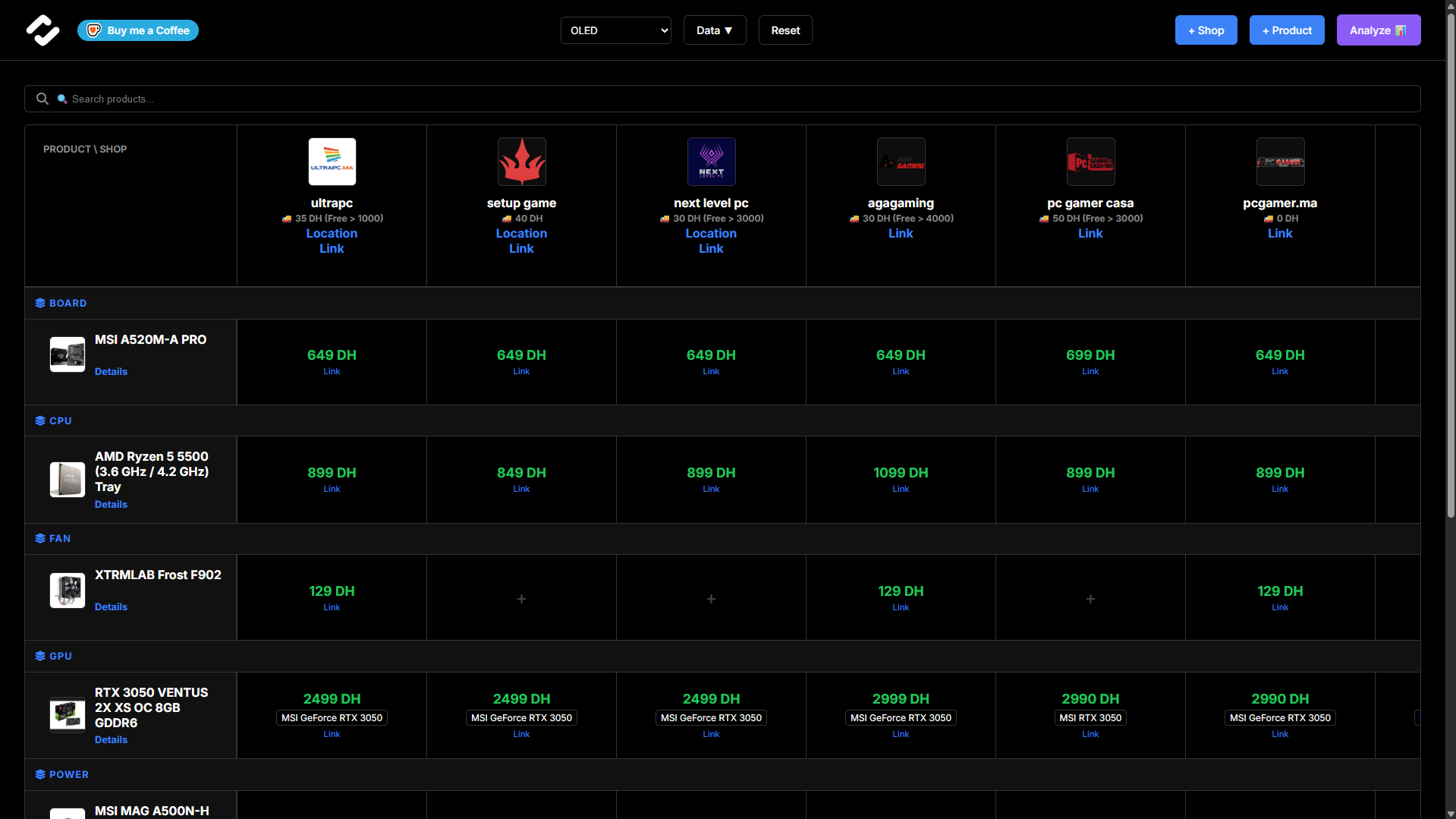This screenshot has height=819, width=1456.
Task: Collapse the CPU category section
Action: 61,421
